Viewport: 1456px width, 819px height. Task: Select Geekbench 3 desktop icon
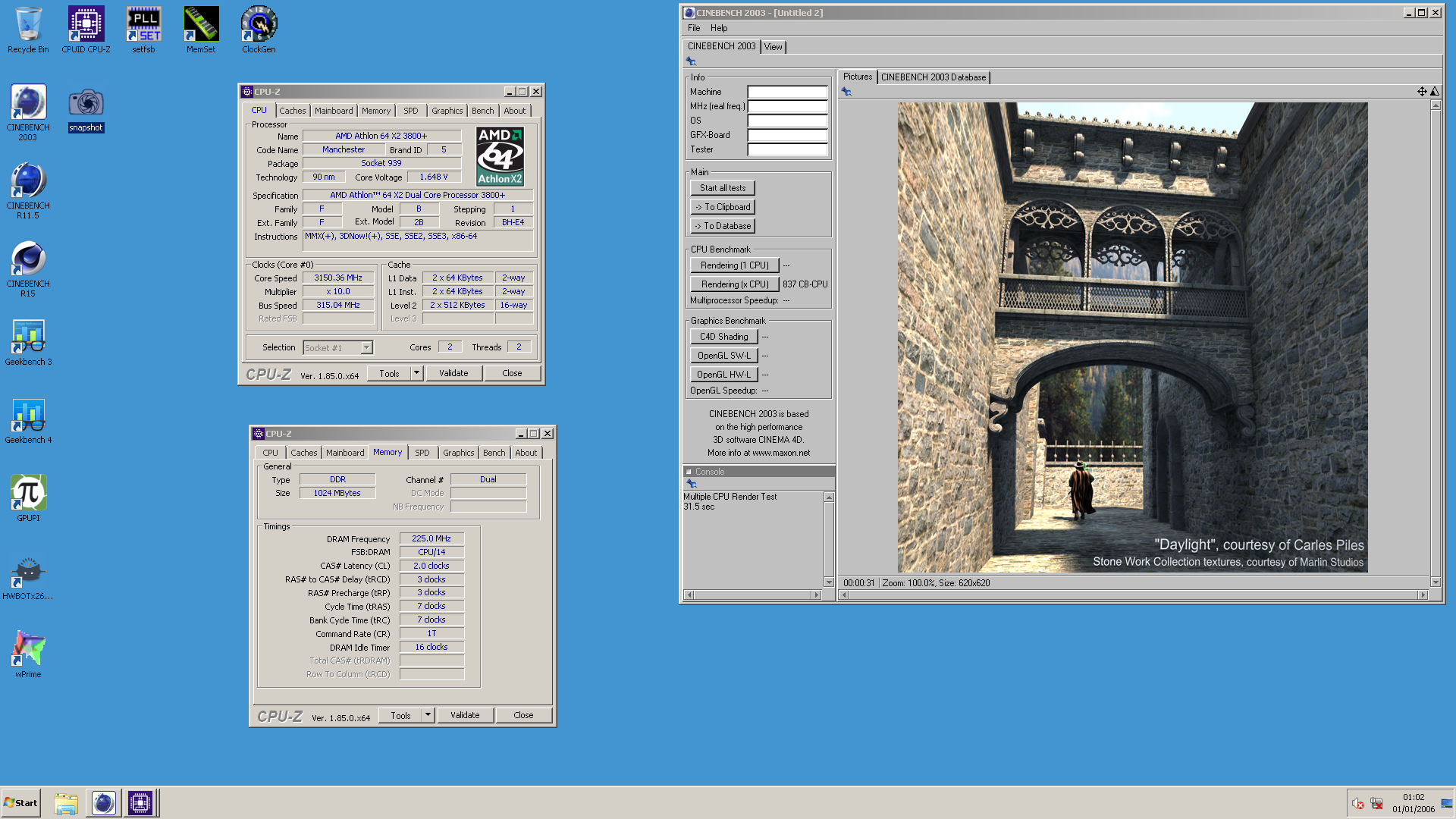point(28,342)
